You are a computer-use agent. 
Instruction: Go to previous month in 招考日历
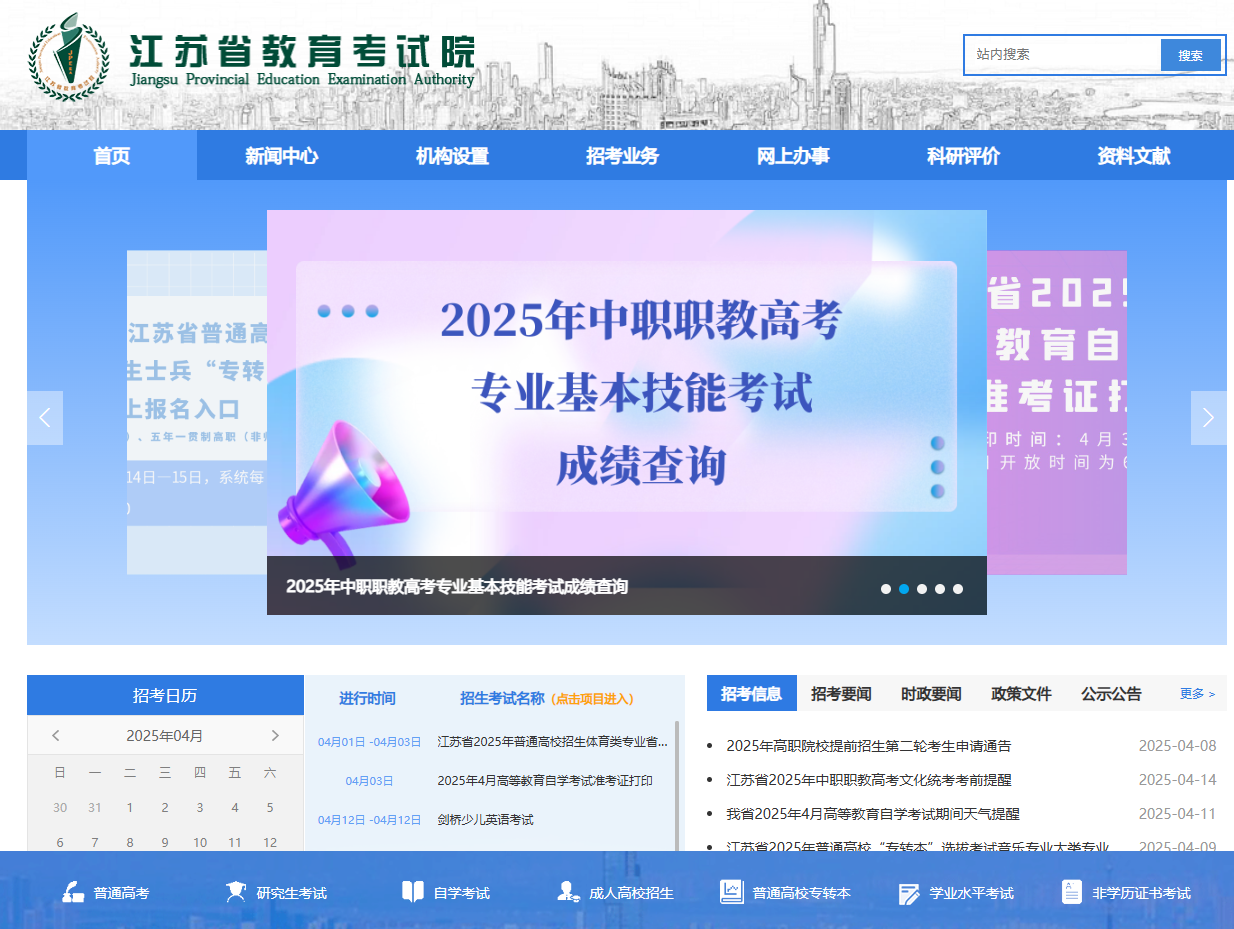pyautogui.click(x=56, y=735)
